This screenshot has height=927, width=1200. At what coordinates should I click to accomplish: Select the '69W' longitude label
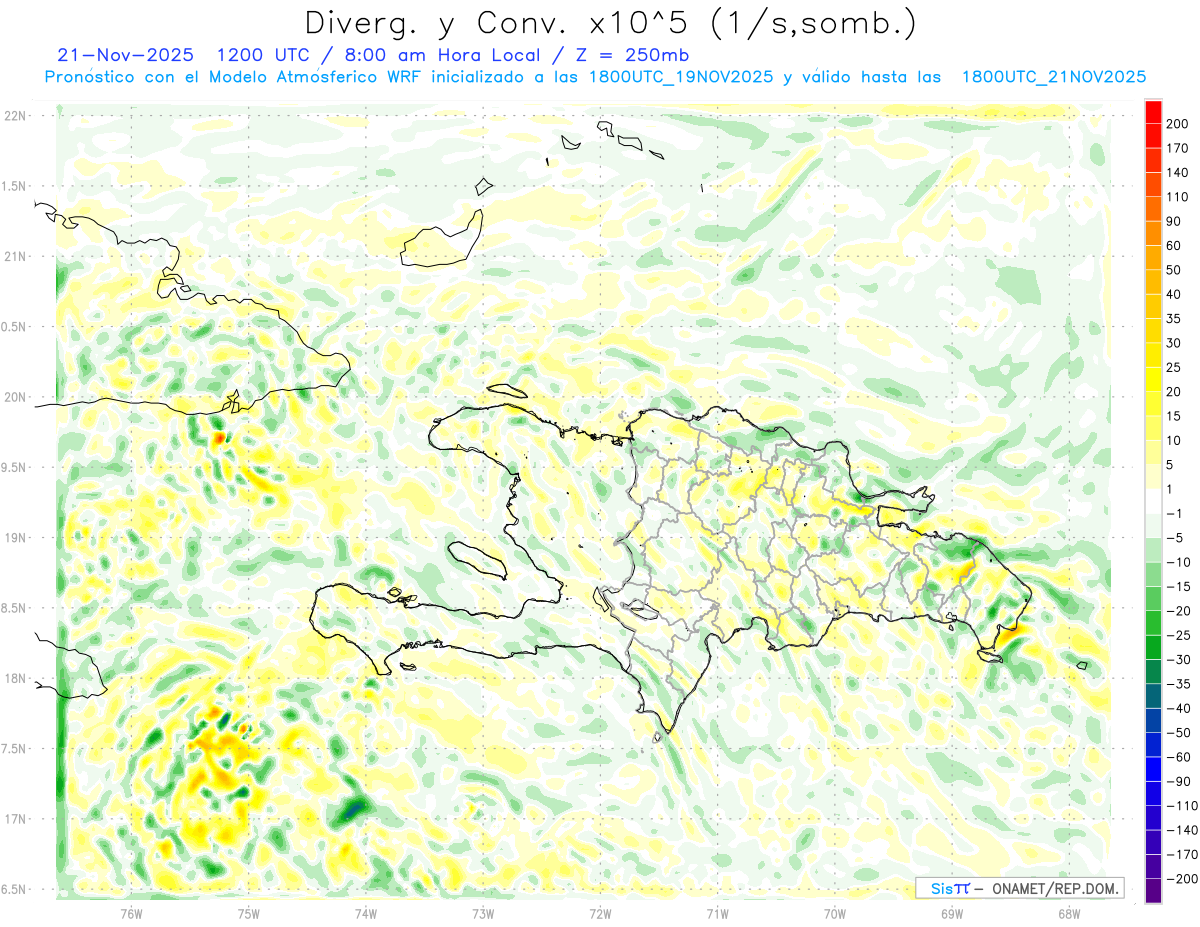(952, 913)
